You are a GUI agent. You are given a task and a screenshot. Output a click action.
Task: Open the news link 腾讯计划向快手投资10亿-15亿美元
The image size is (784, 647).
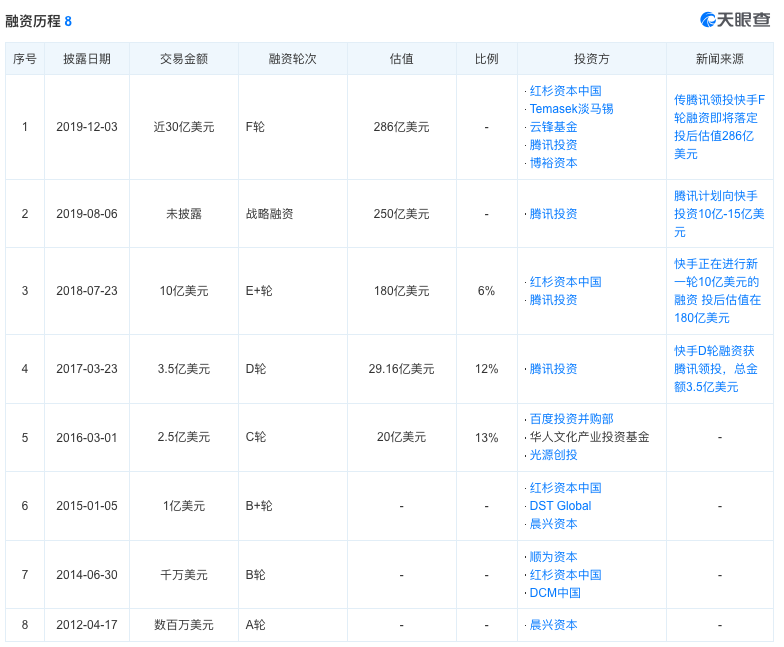(719, 214)
